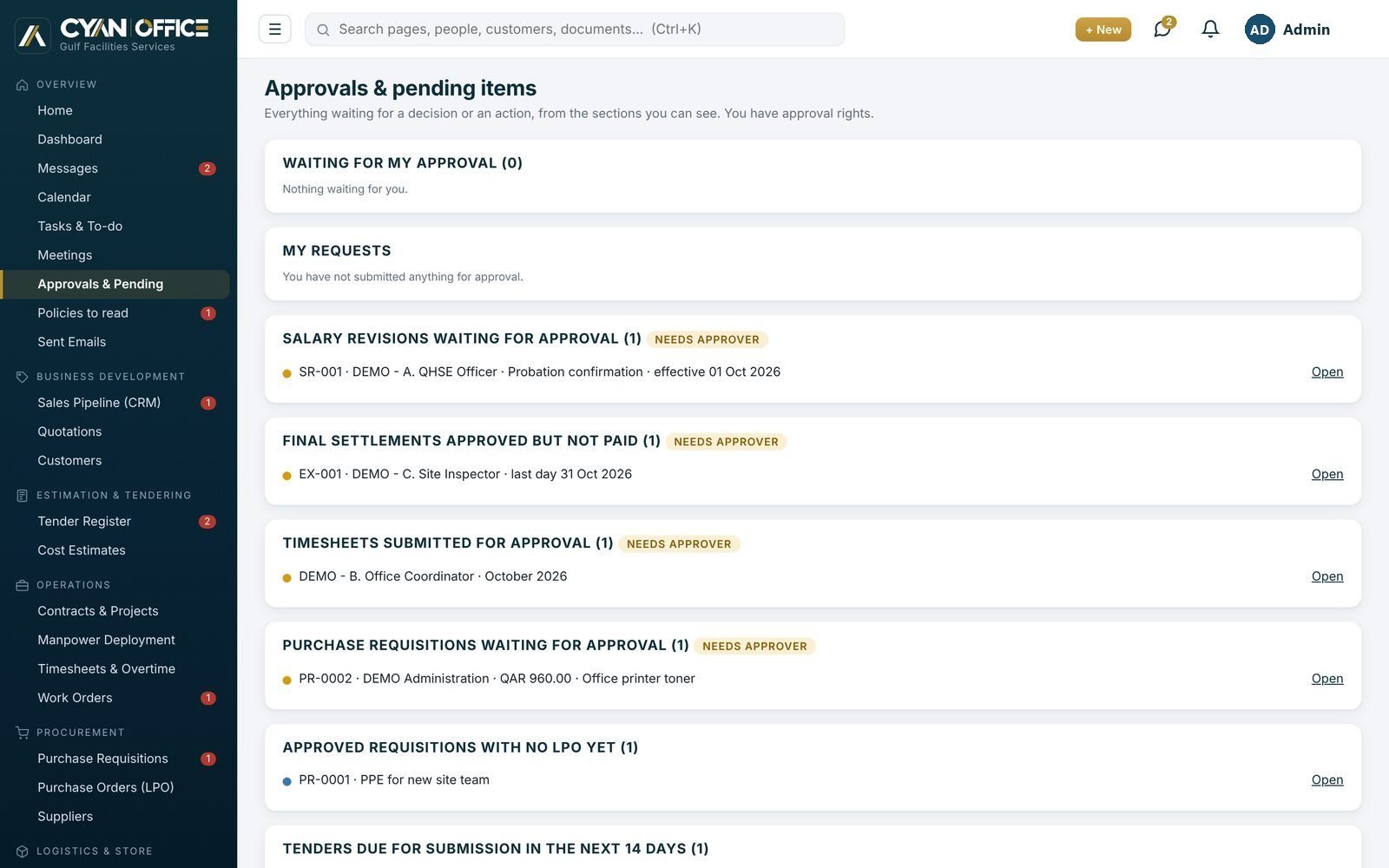
Task: Click Needs Approver badge on Timesheets
Action: [679, 544]
